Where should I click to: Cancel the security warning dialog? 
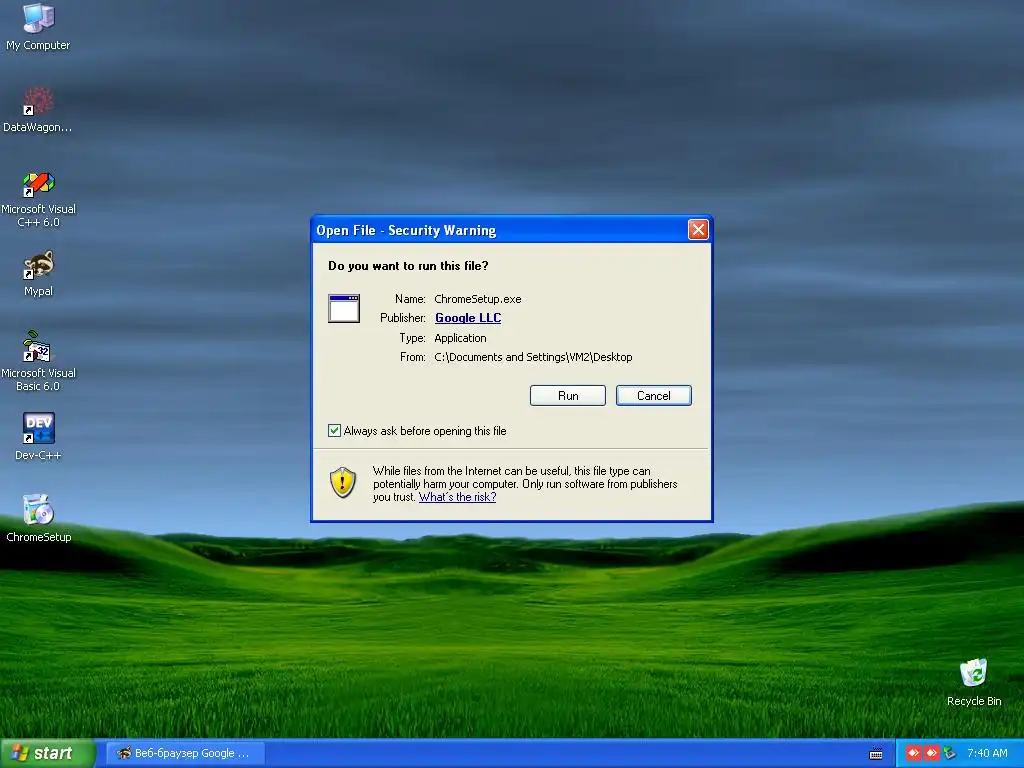point(654,396)
